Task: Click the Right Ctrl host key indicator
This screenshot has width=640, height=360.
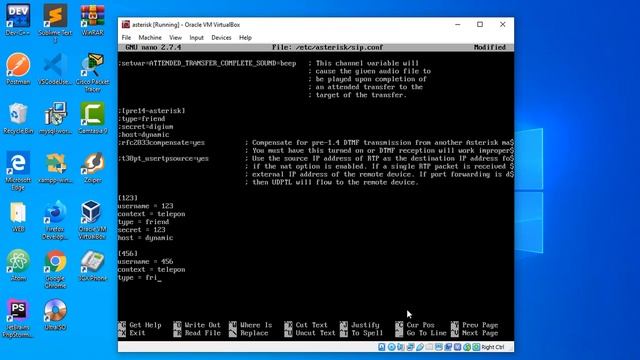Action: (x=493, y=347)
